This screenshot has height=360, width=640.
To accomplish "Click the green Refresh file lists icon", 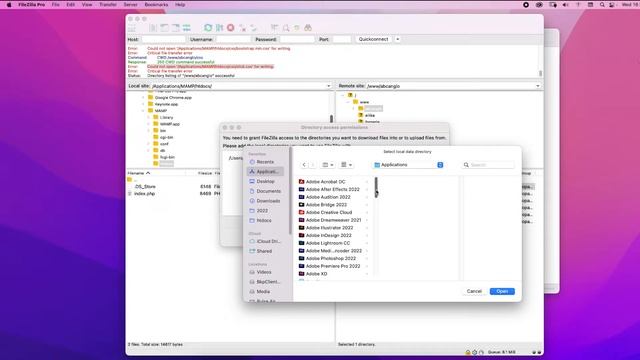I will coord(208,28).
